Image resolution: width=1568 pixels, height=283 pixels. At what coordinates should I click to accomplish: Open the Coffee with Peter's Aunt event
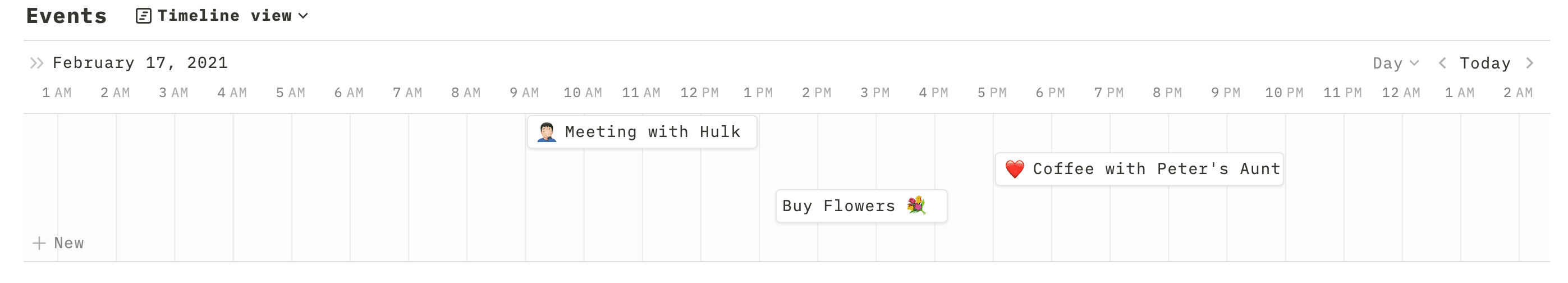pyautogui.click(x=1156, y=169)
